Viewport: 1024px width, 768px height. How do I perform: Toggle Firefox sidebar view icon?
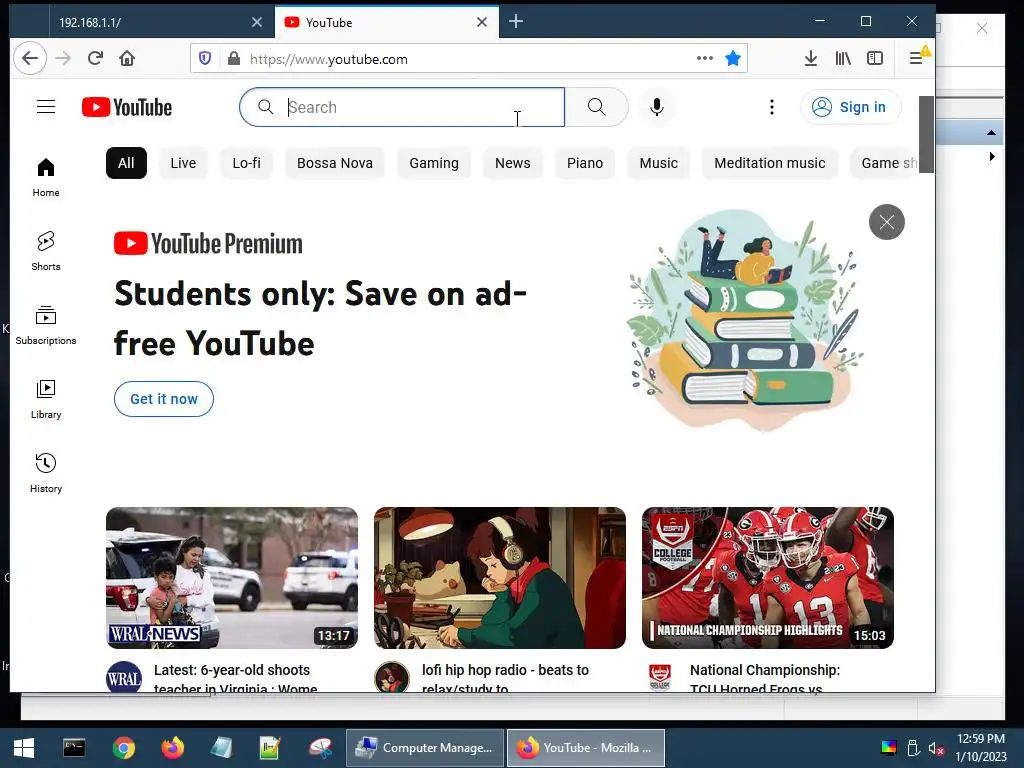(874, 59)
